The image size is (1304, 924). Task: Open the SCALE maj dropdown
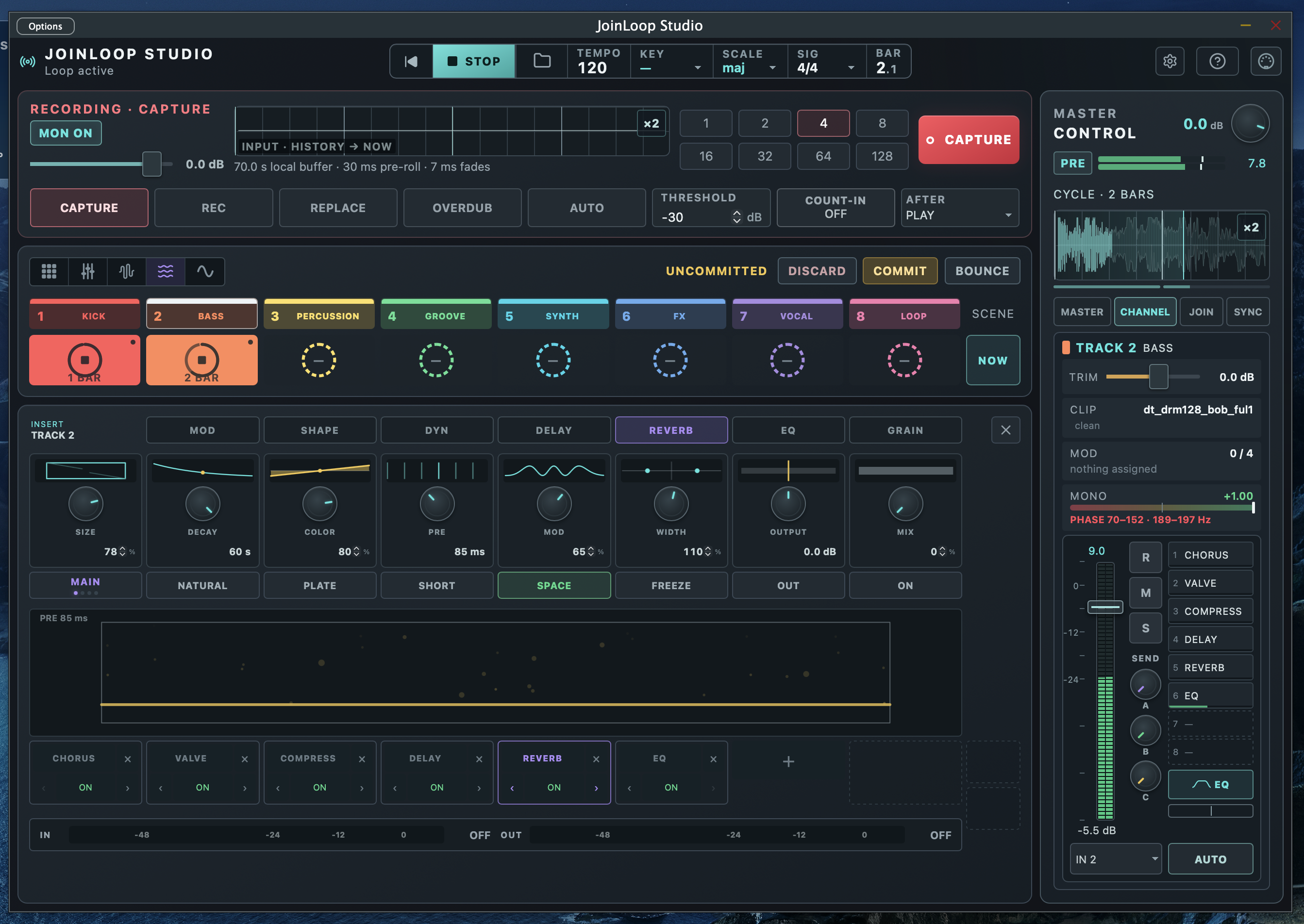pyautogui.click(x=750, y=61)
